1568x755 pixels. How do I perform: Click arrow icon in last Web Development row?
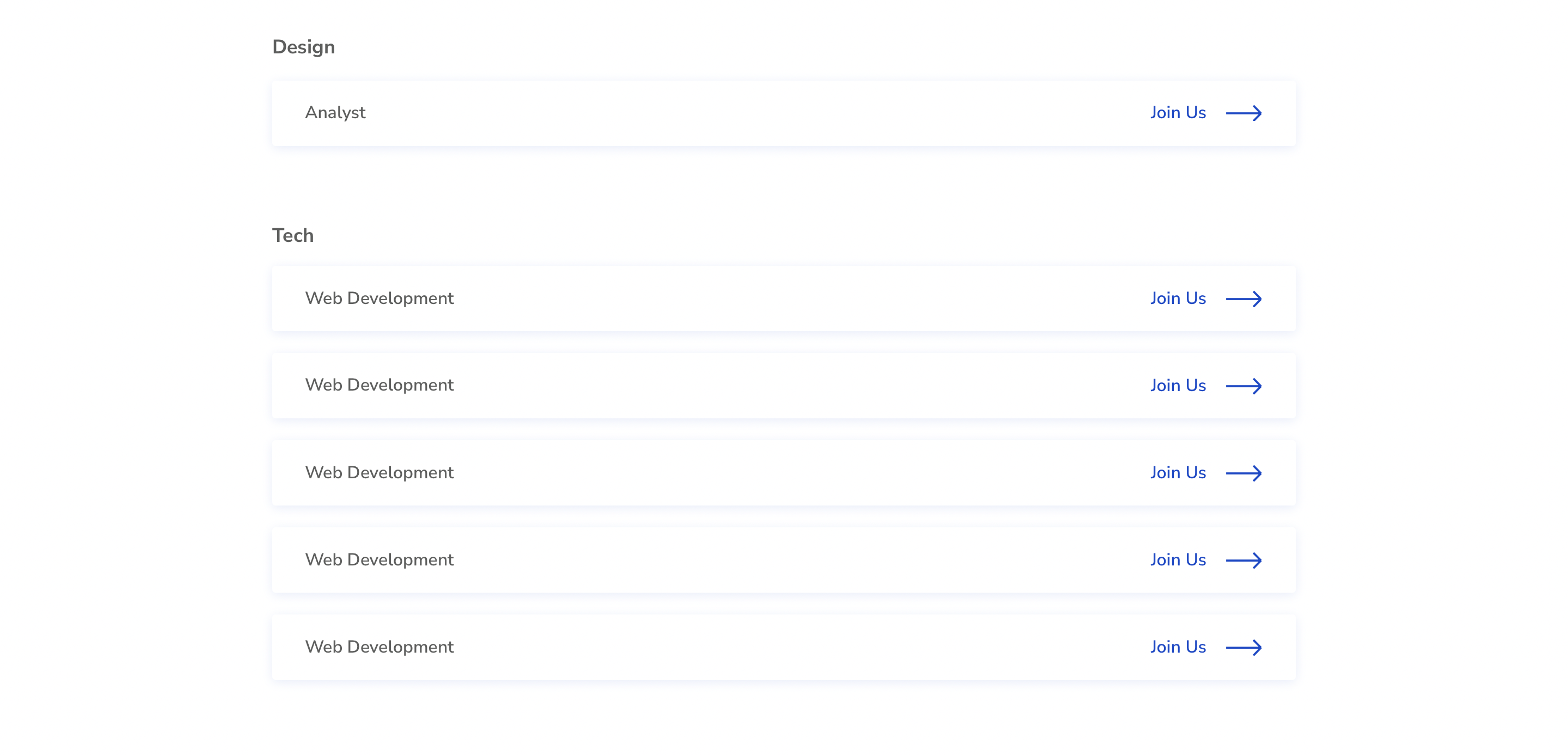coord(1244,647)
